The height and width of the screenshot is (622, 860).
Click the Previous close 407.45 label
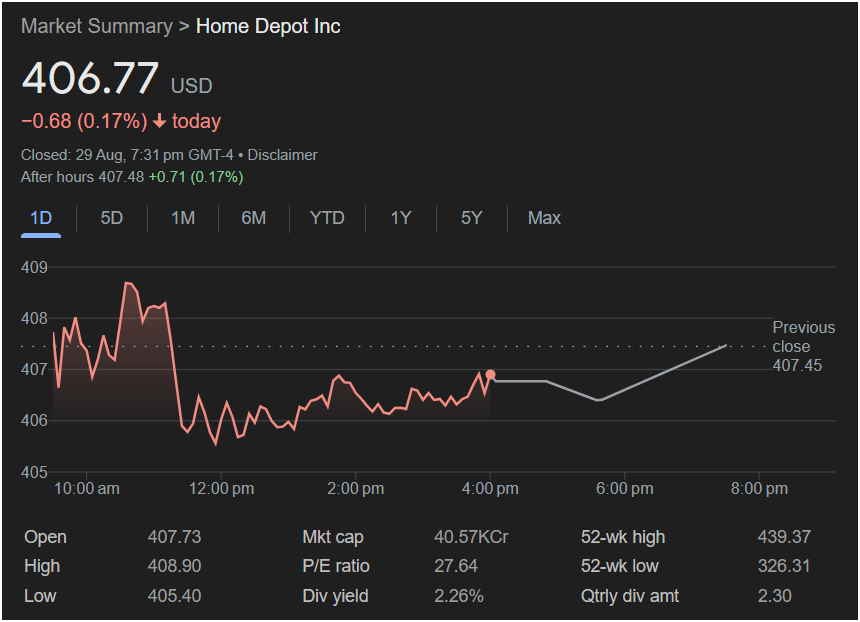tap(802, 346)
